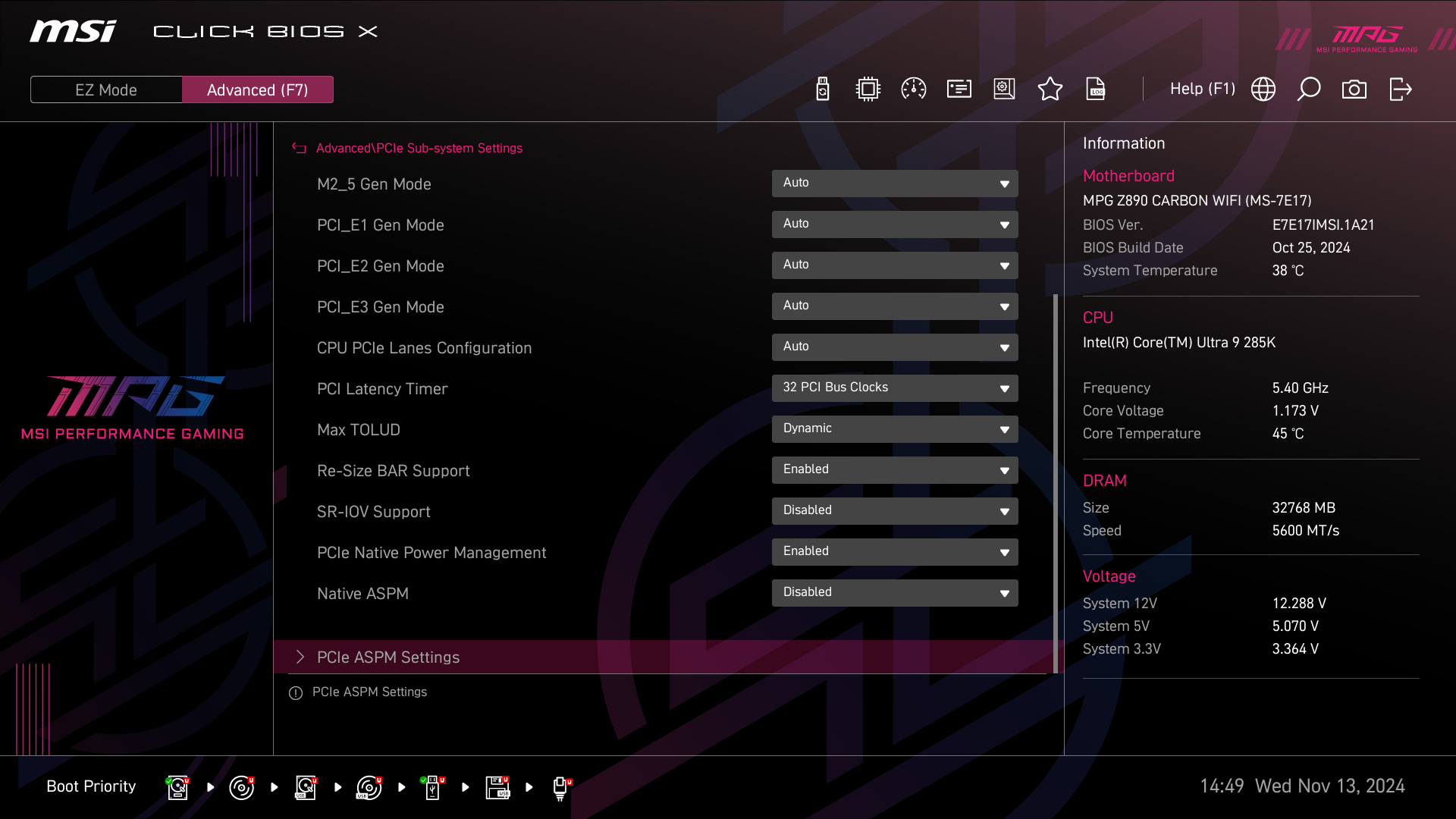Click the Help (F1) button

pos(1202,89)
